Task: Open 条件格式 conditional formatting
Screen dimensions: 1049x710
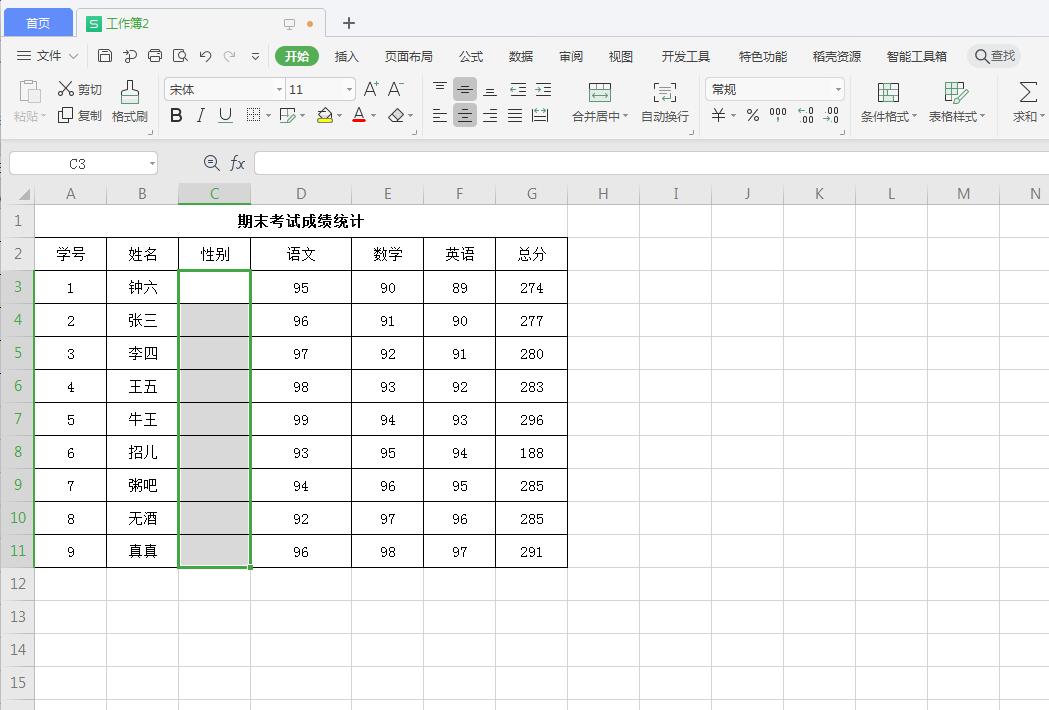Action: point(886,100)
